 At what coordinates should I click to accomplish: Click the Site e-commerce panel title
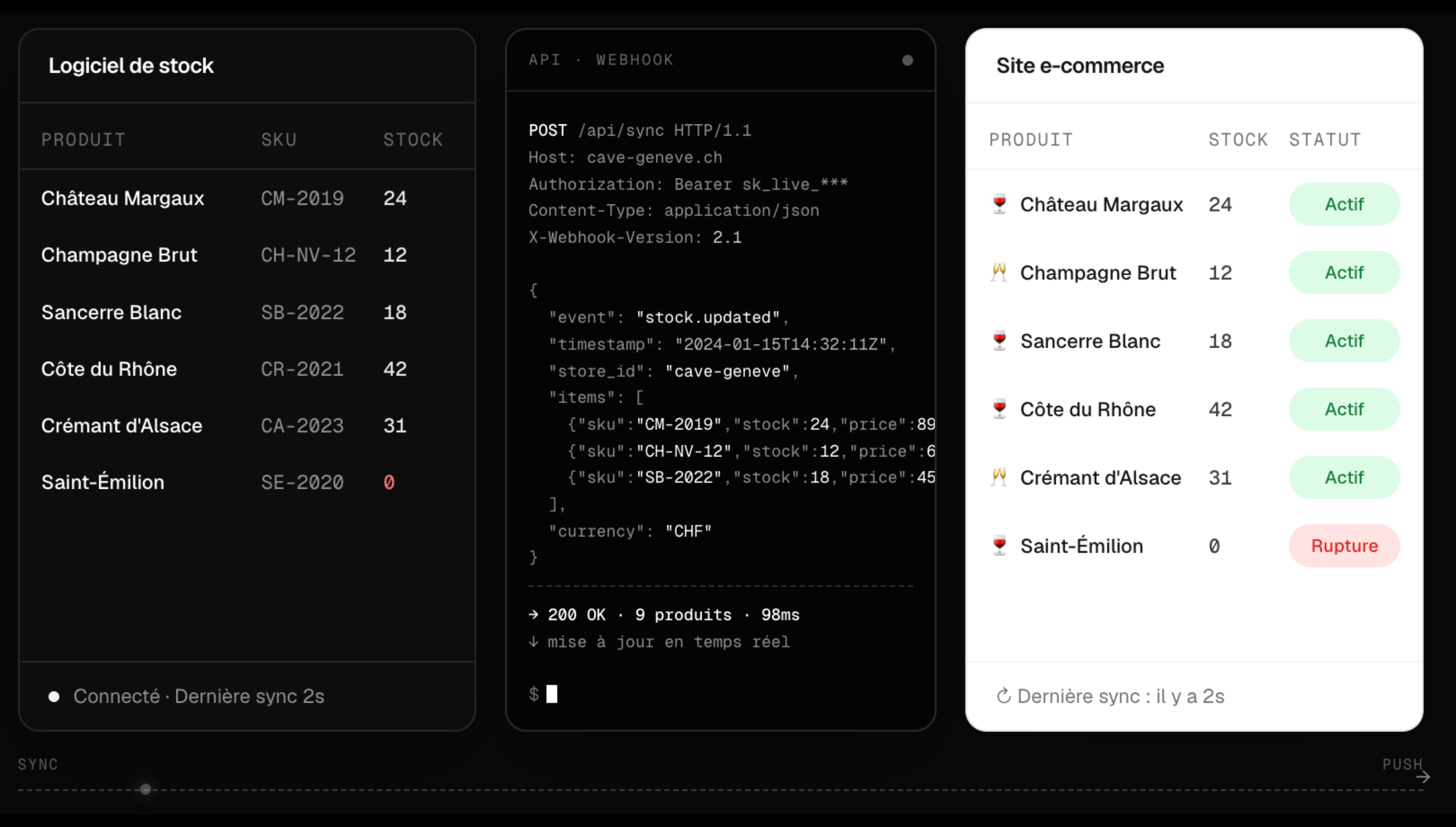(x=1080, y=65)
